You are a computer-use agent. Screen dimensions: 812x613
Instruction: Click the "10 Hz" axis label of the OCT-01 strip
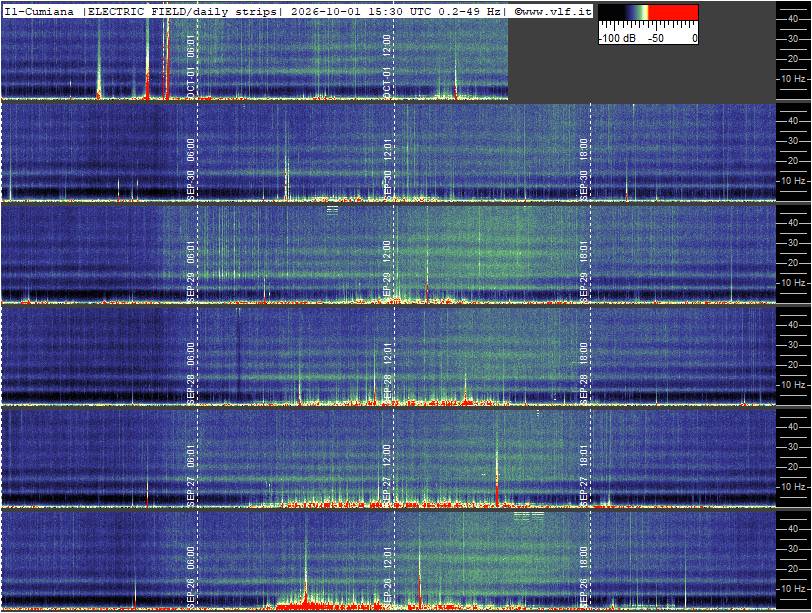tap(793, 79)
